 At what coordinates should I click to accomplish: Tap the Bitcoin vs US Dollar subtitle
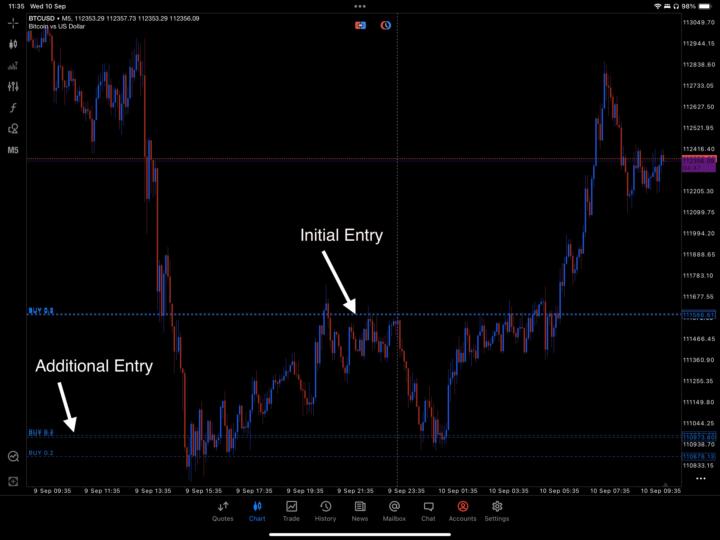click(56, 27)
